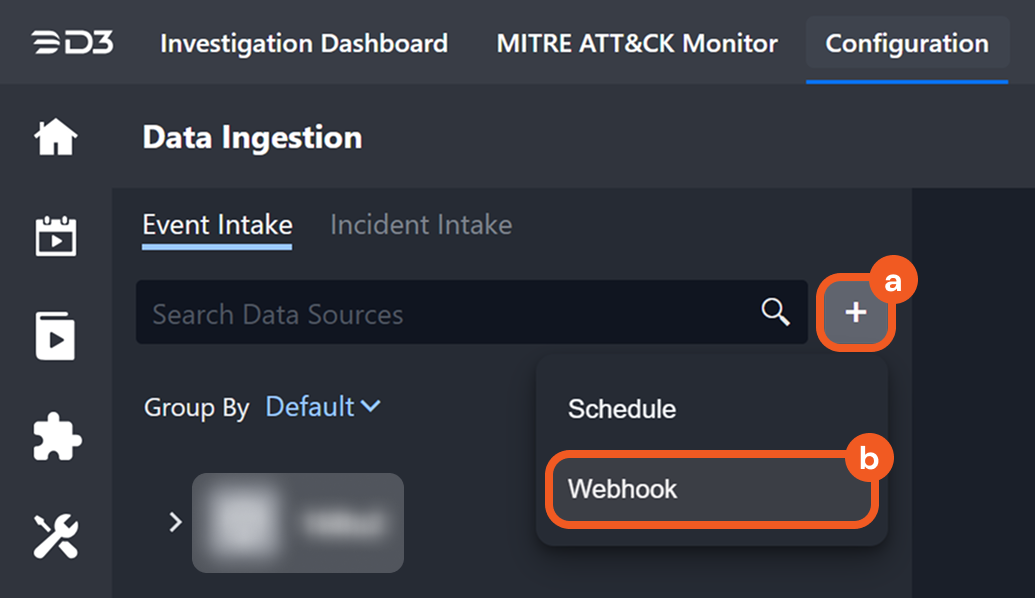Expand the blurred data source group
Image resolution: width=1035 pixels, height=598 pixels.
(x=175, y=522)
